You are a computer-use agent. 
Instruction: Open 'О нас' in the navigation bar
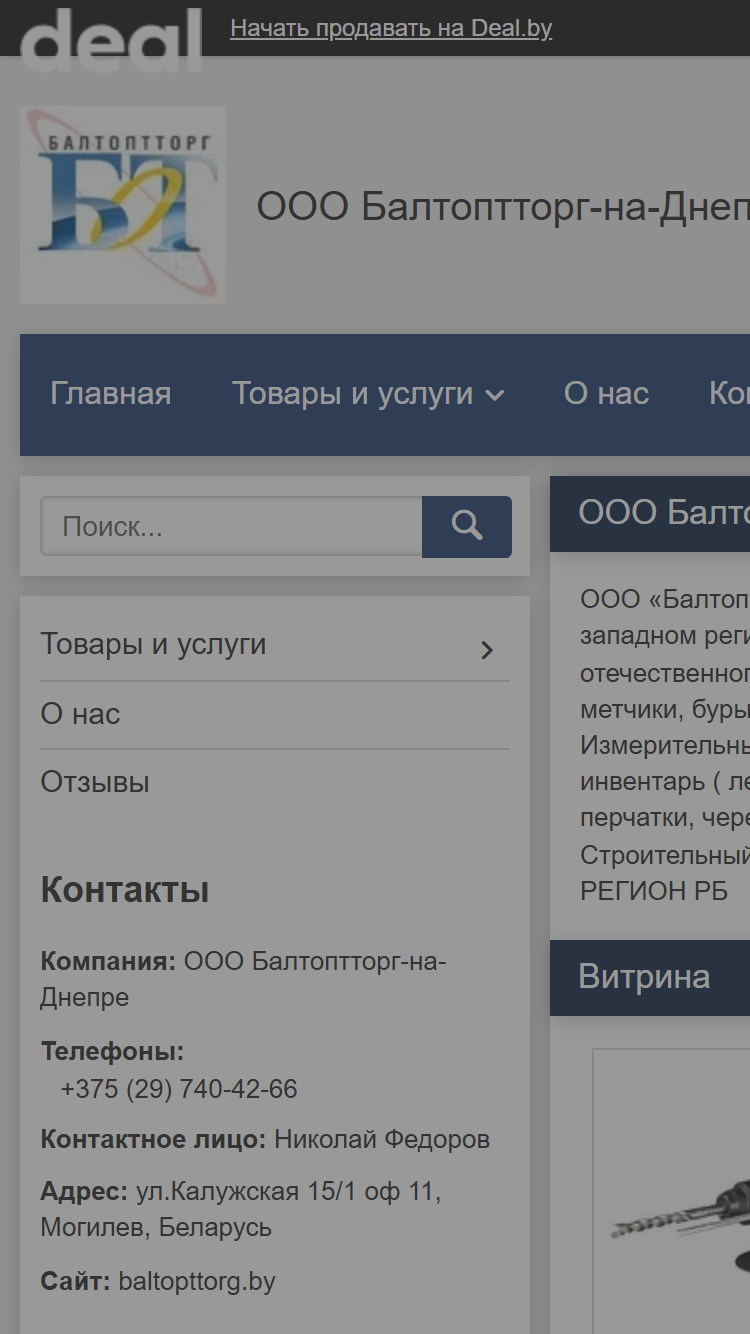point(607,394)
